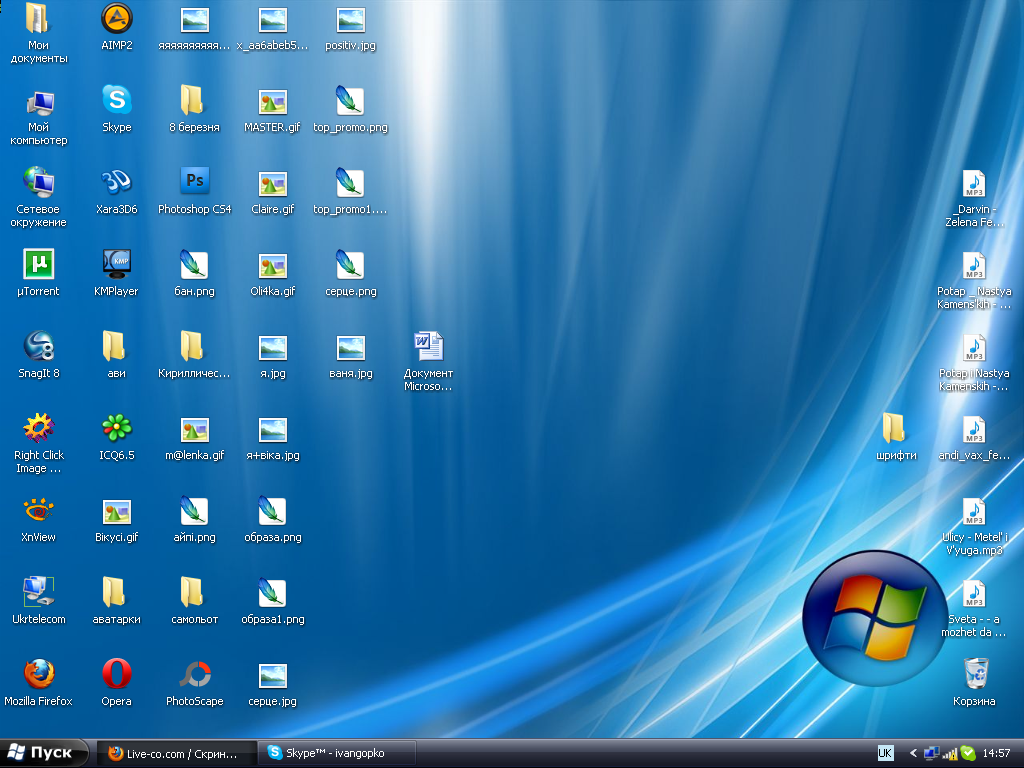Switch to the Live-co.com Firefox taskbar window
The image size is (1024, 768).
pyautogui.click(x=175, y=753)
